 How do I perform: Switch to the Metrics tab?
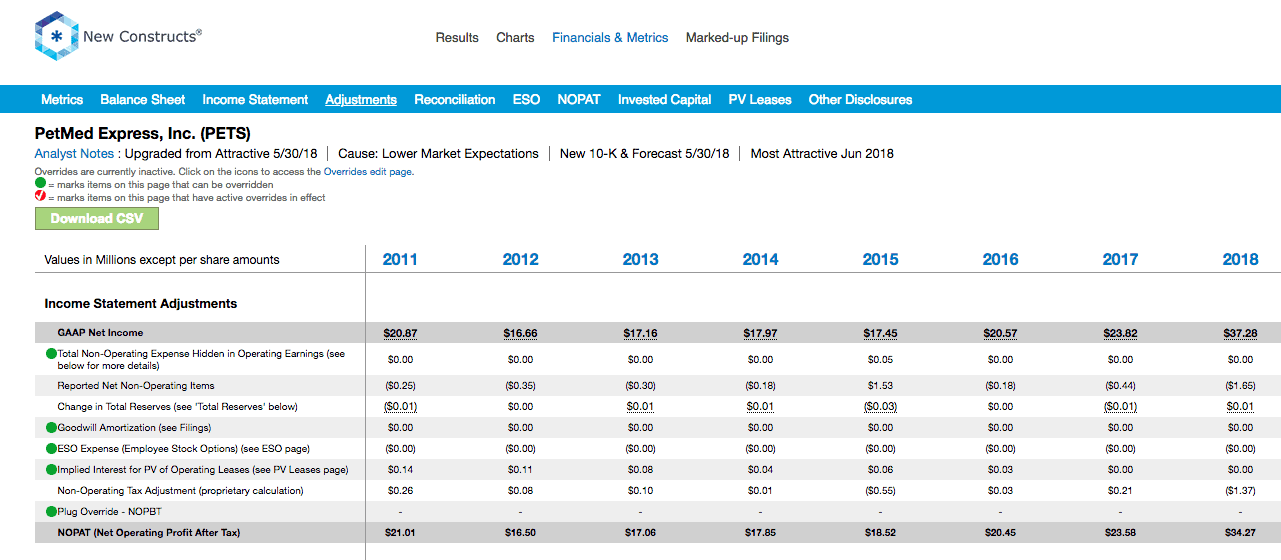[x=62, y=100]
